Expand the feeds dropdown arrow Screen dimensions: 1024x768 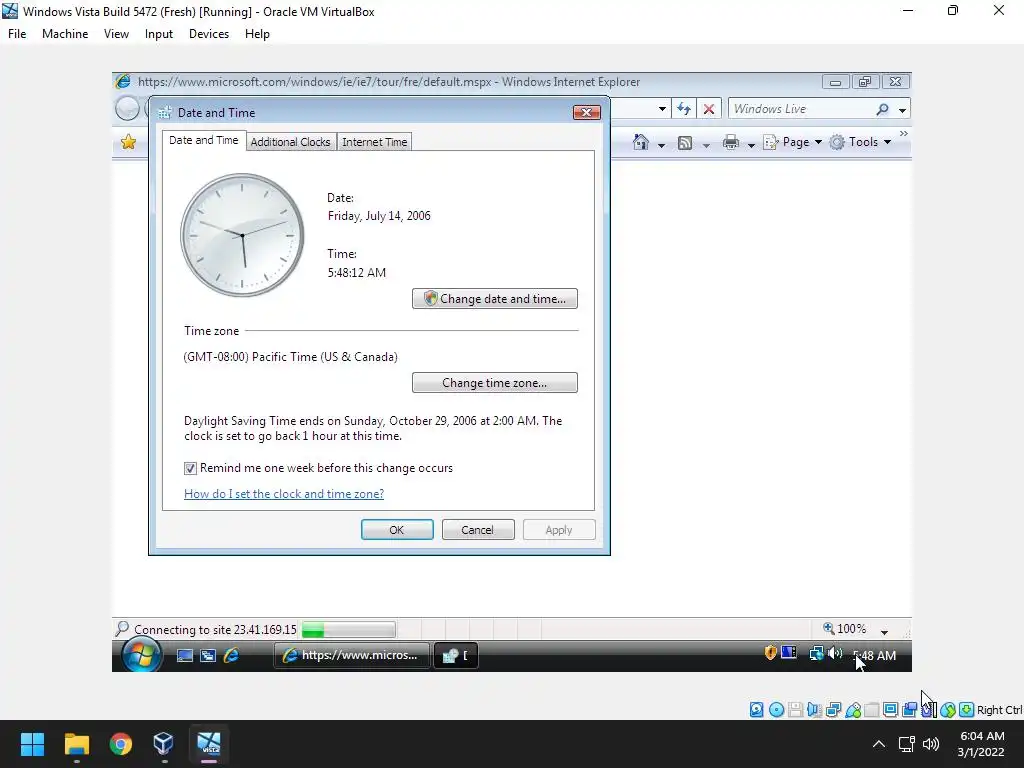point(706,145)
